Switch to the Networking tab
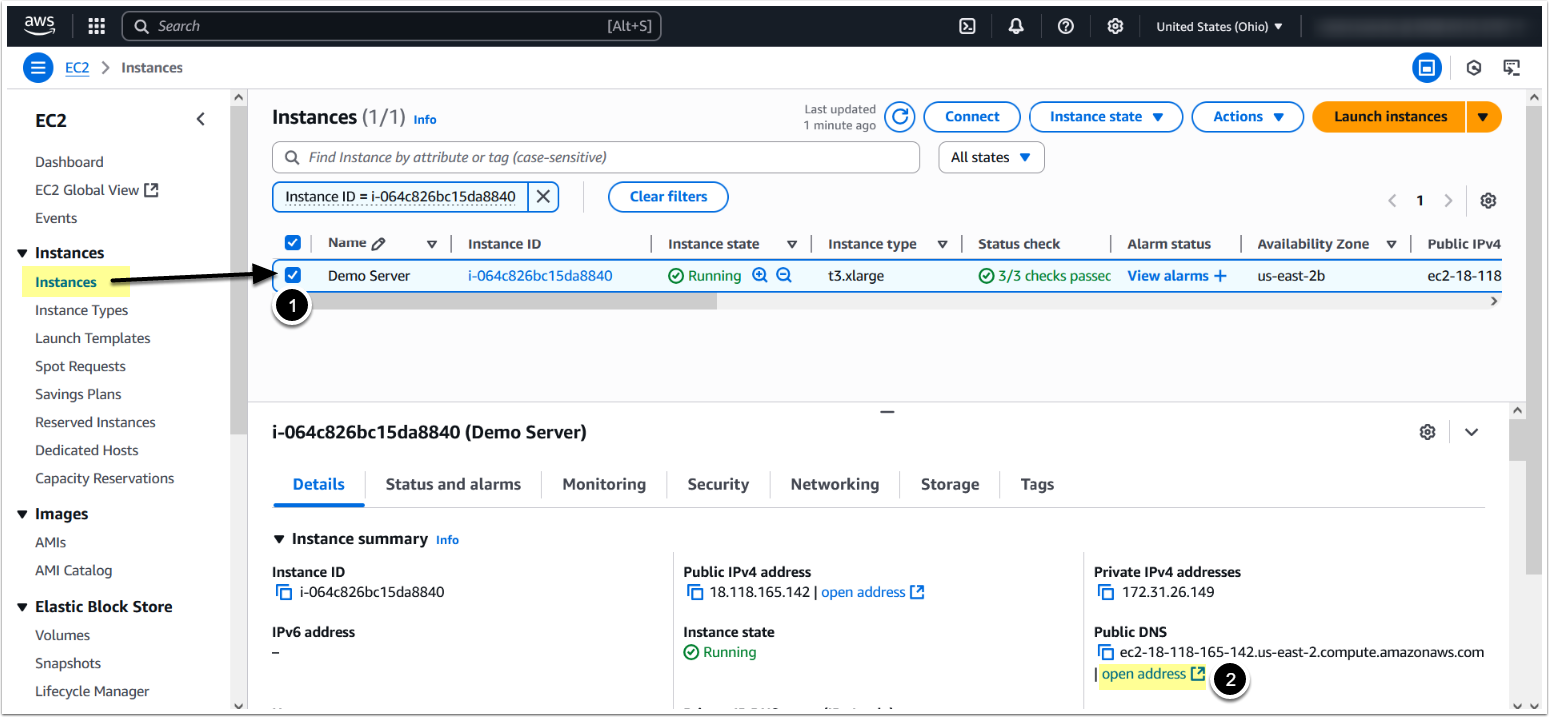The width and height of the screenshot is (1549, 717). (x=834, y=484)
